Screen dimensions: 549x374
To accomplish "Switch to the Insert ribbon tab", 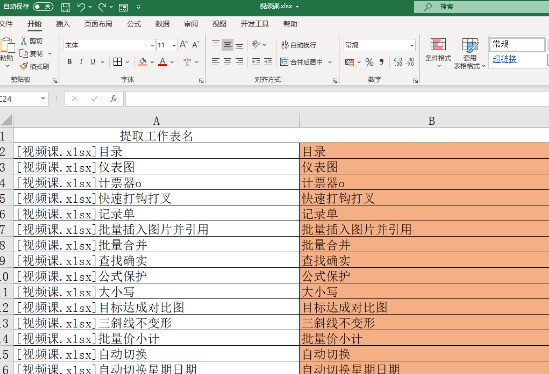I will pyautogui.click(x=63, y=24).
